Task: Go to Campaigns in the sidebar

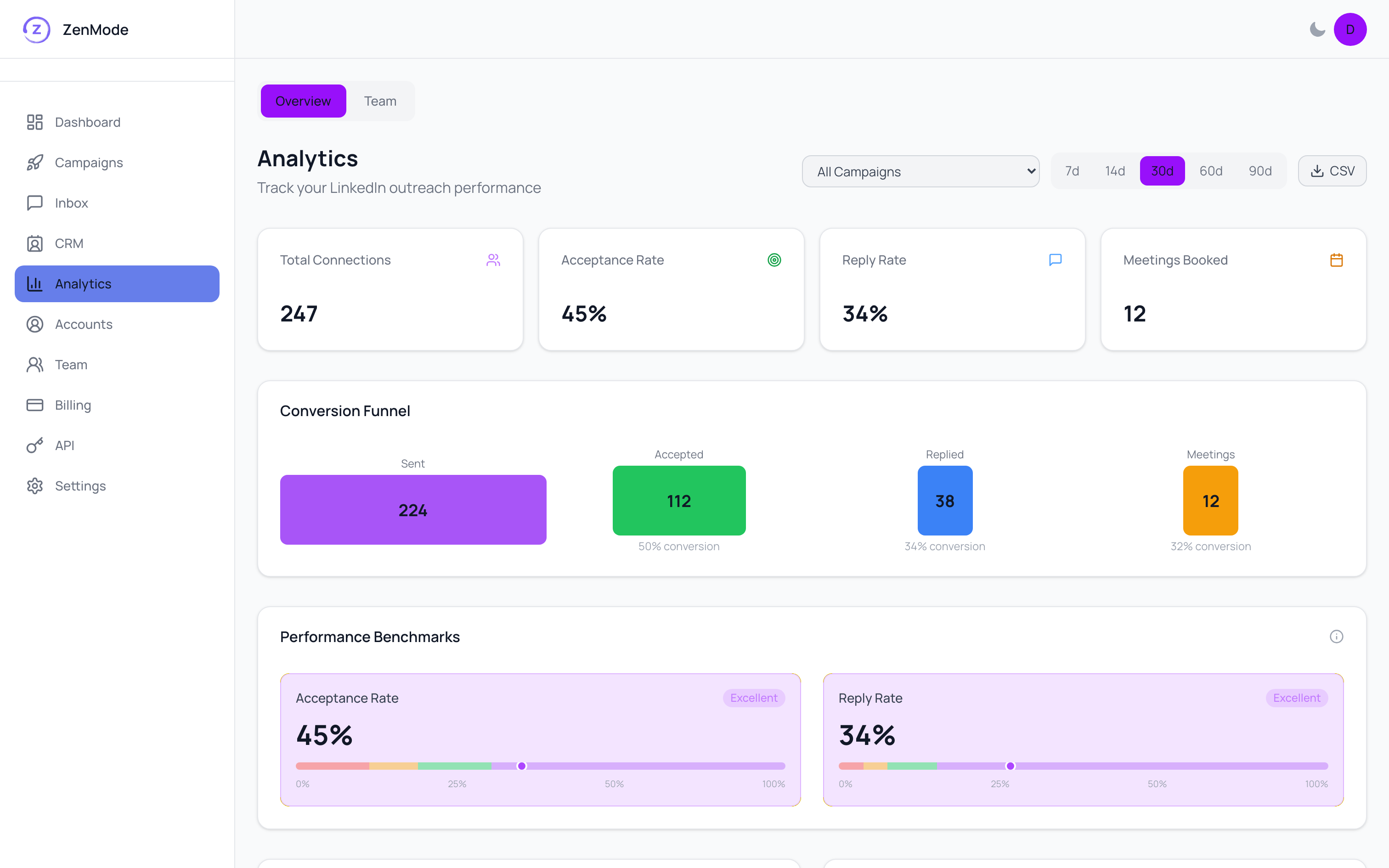Action: (117, 163)
